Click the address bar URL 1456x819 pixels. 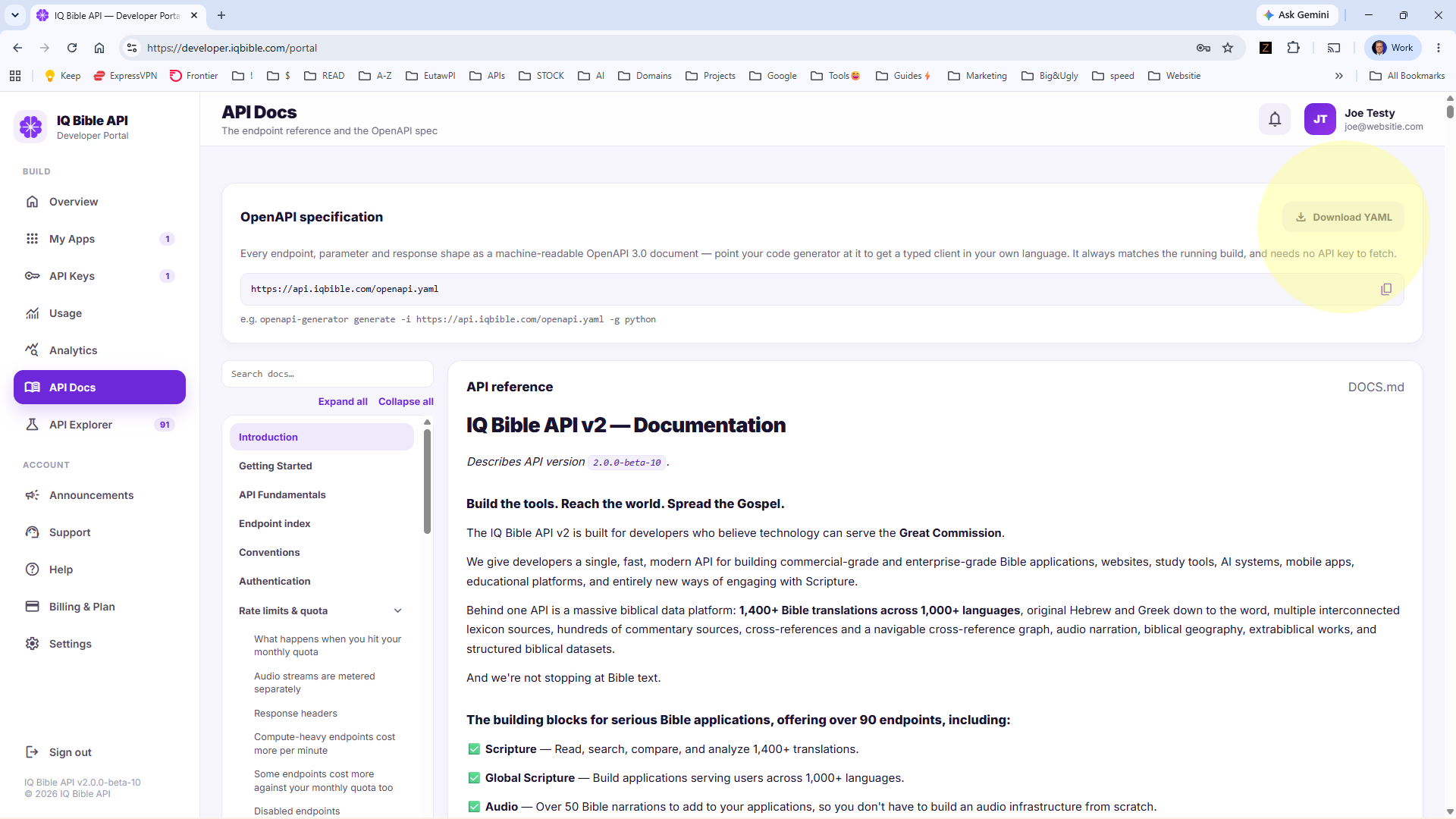coord(232,48)
